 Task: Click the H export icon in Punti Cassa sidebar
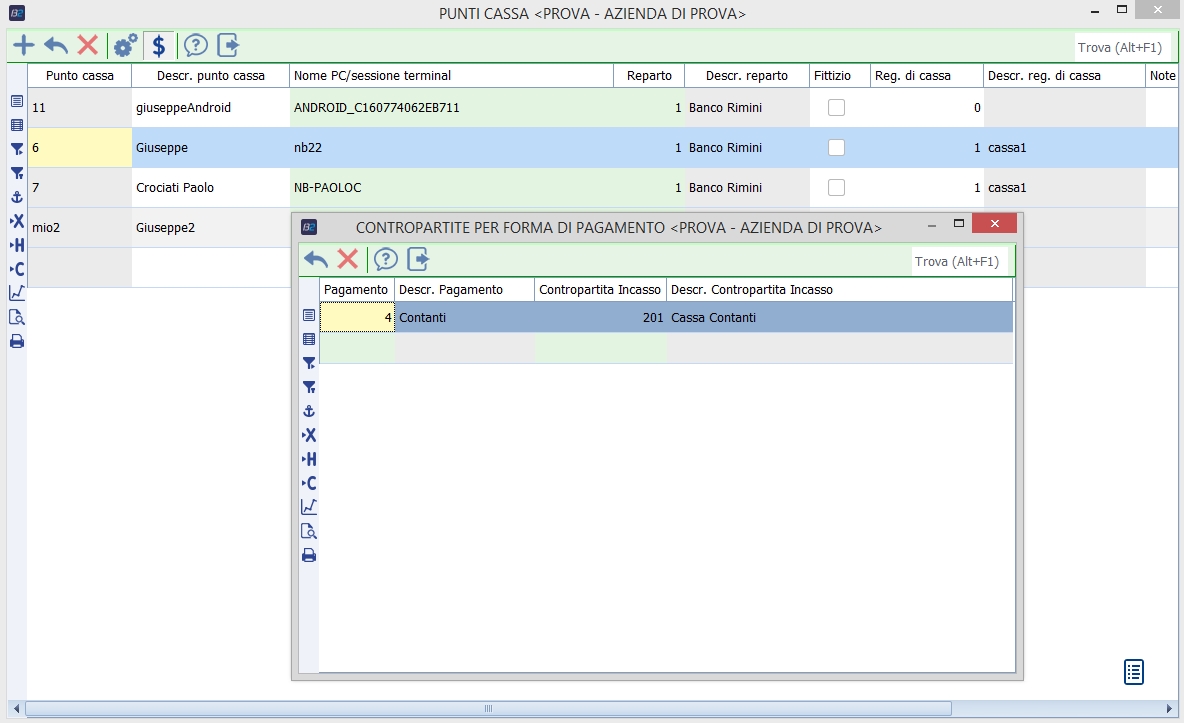pyautogui.click(x=17, y=245)
